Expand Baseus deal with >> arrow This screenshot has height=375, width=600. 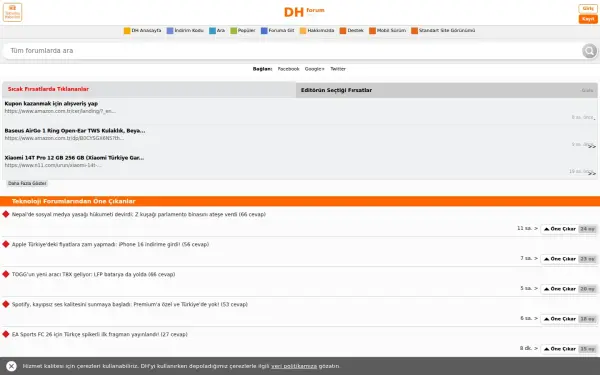click(592, 147)
